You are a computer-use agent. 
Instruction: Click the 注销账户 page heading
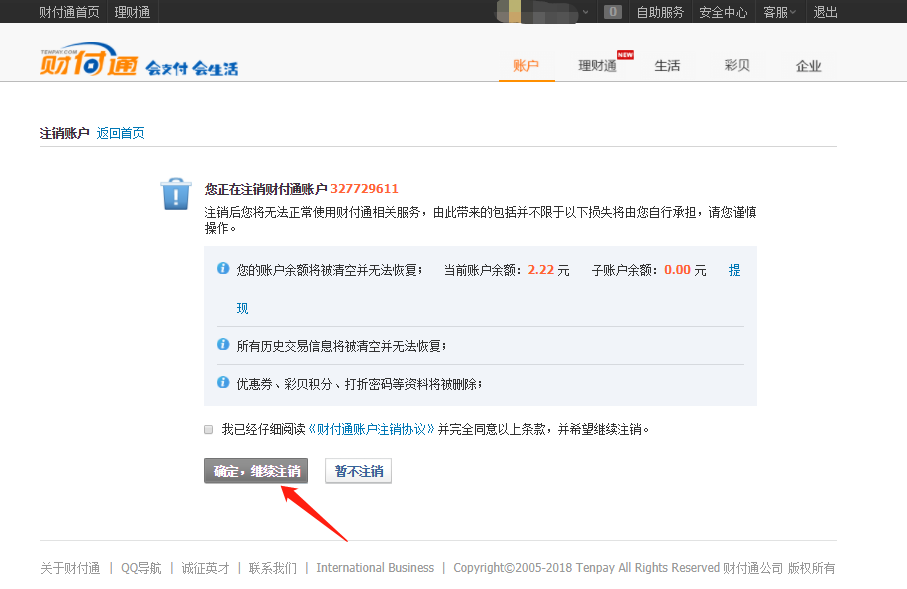click(64, 133)
